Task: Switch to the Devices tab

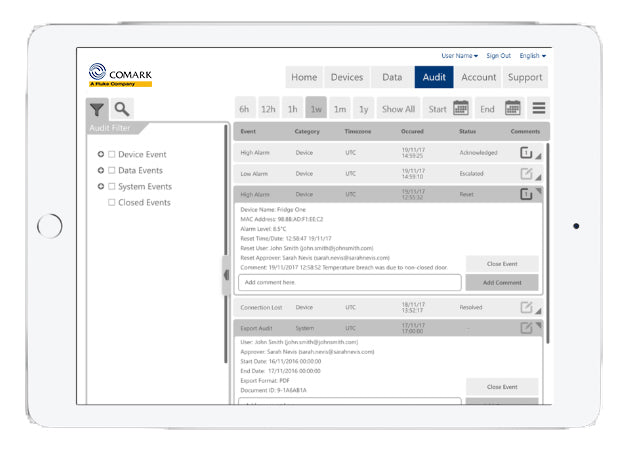Action: pyautogui.click(x=347, y=77)
